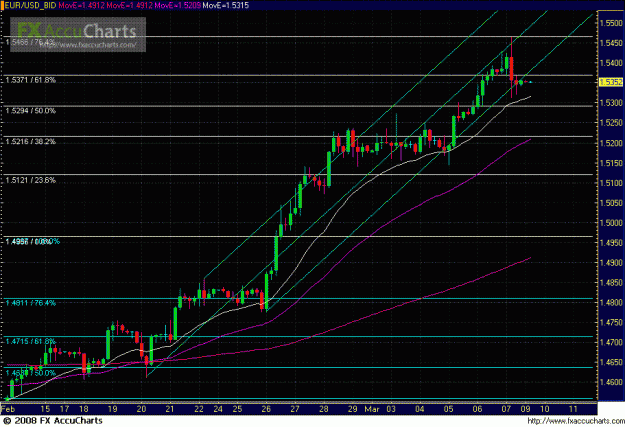625x427 pixels.
Task: Click the 05 label on the date axis
Action: click(449, 409)
